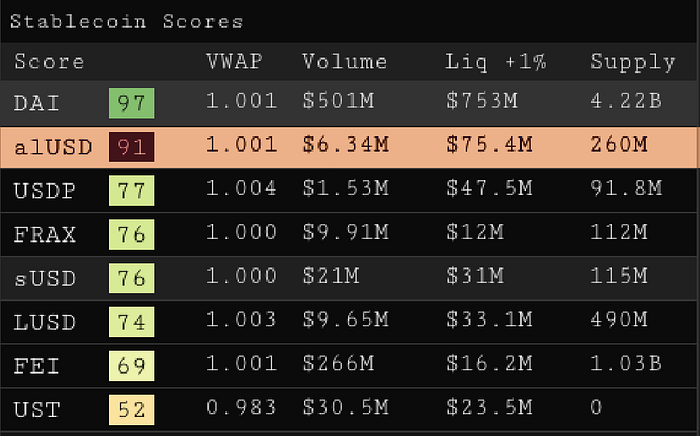Click FRAX volume $9.91M
Screen dimensions: 700x436
[x=346, y=232]
